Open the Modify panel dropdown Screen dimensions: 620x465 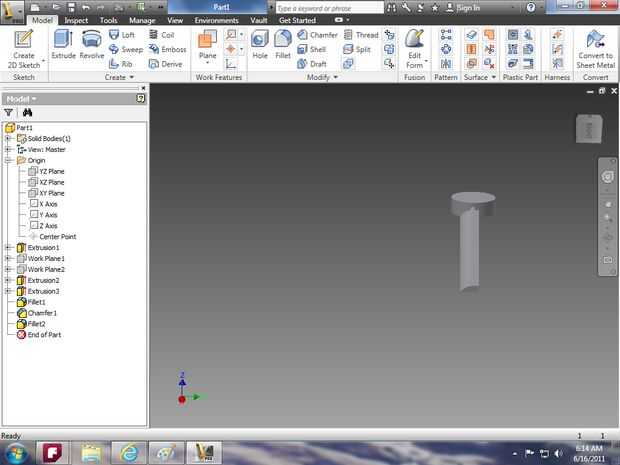322,77
